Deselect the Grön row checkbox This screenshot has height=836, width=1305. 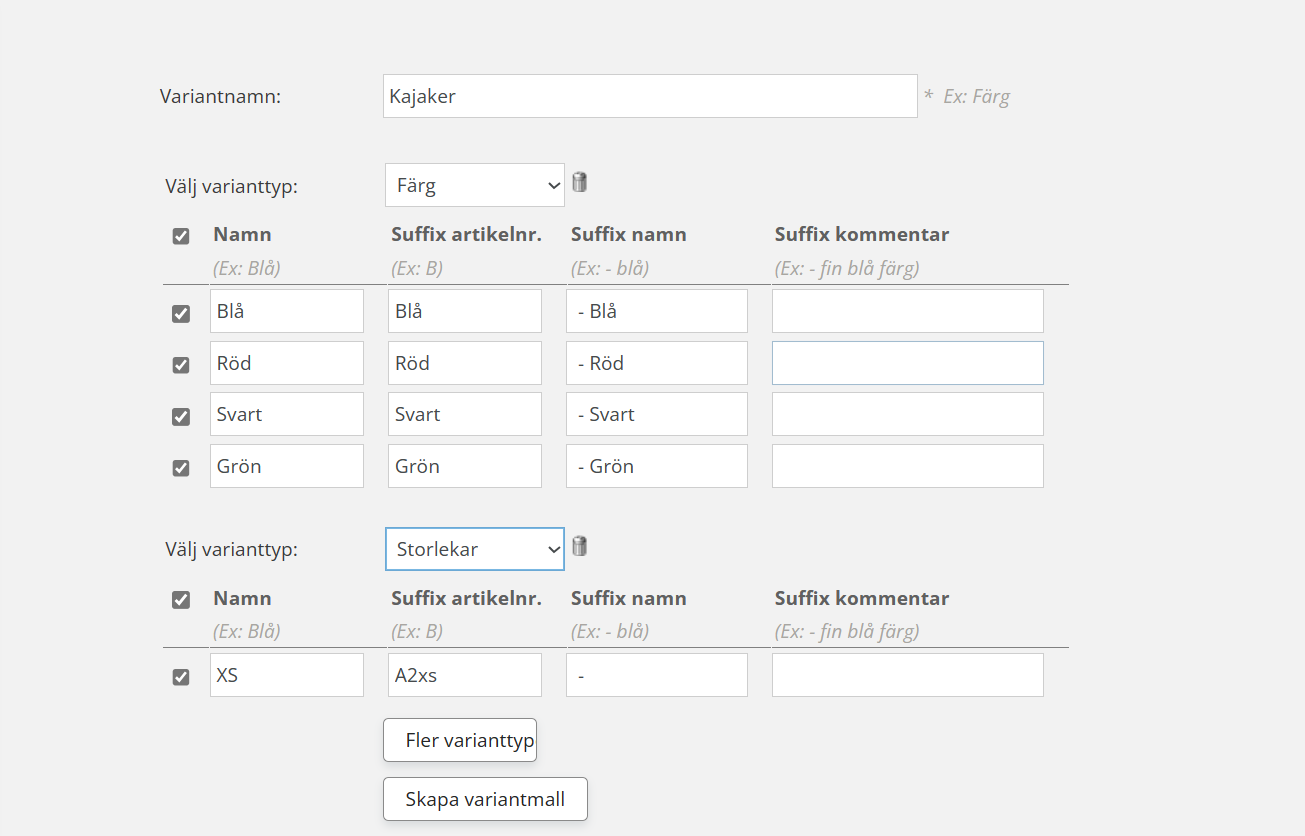pyautogui.click(x=181, y=468)
